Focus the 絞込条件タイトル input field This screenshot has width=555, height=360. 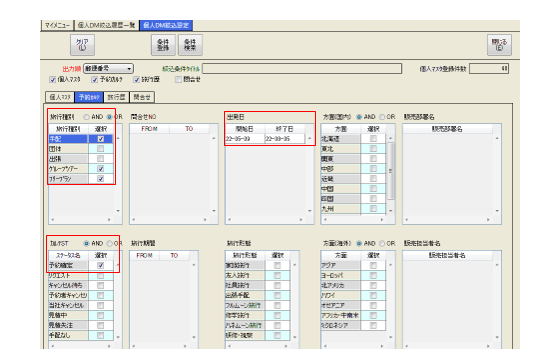pyautogui.click(x=302, y=68)
